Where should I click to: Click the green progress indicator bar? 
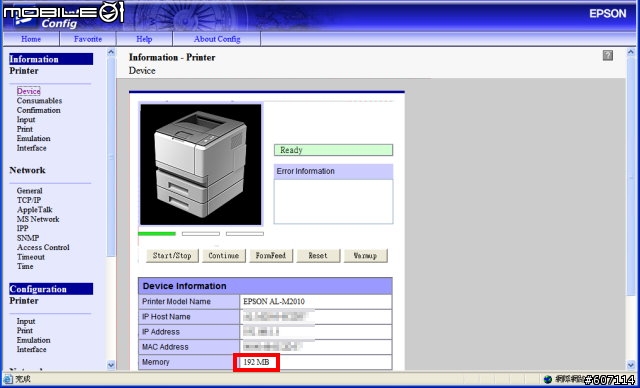[157, 234]
